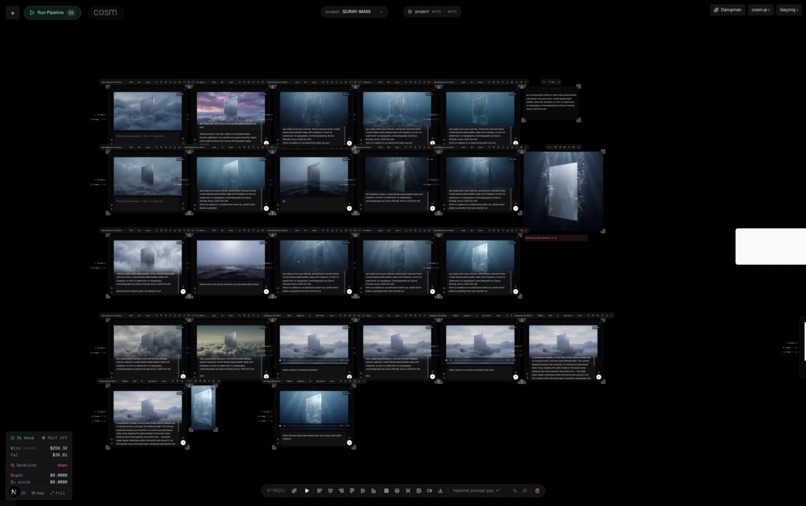This screenshot has height=506, width=806.
Task: Click the plus add button in top bar
Action: pos(12,13)
